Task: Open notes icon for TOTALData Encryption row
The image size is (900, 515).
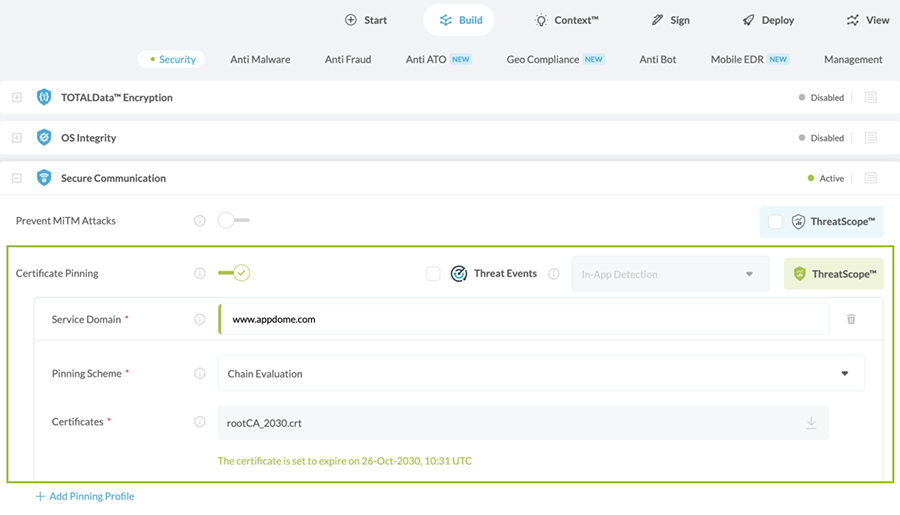Action: tap(870, 98)
